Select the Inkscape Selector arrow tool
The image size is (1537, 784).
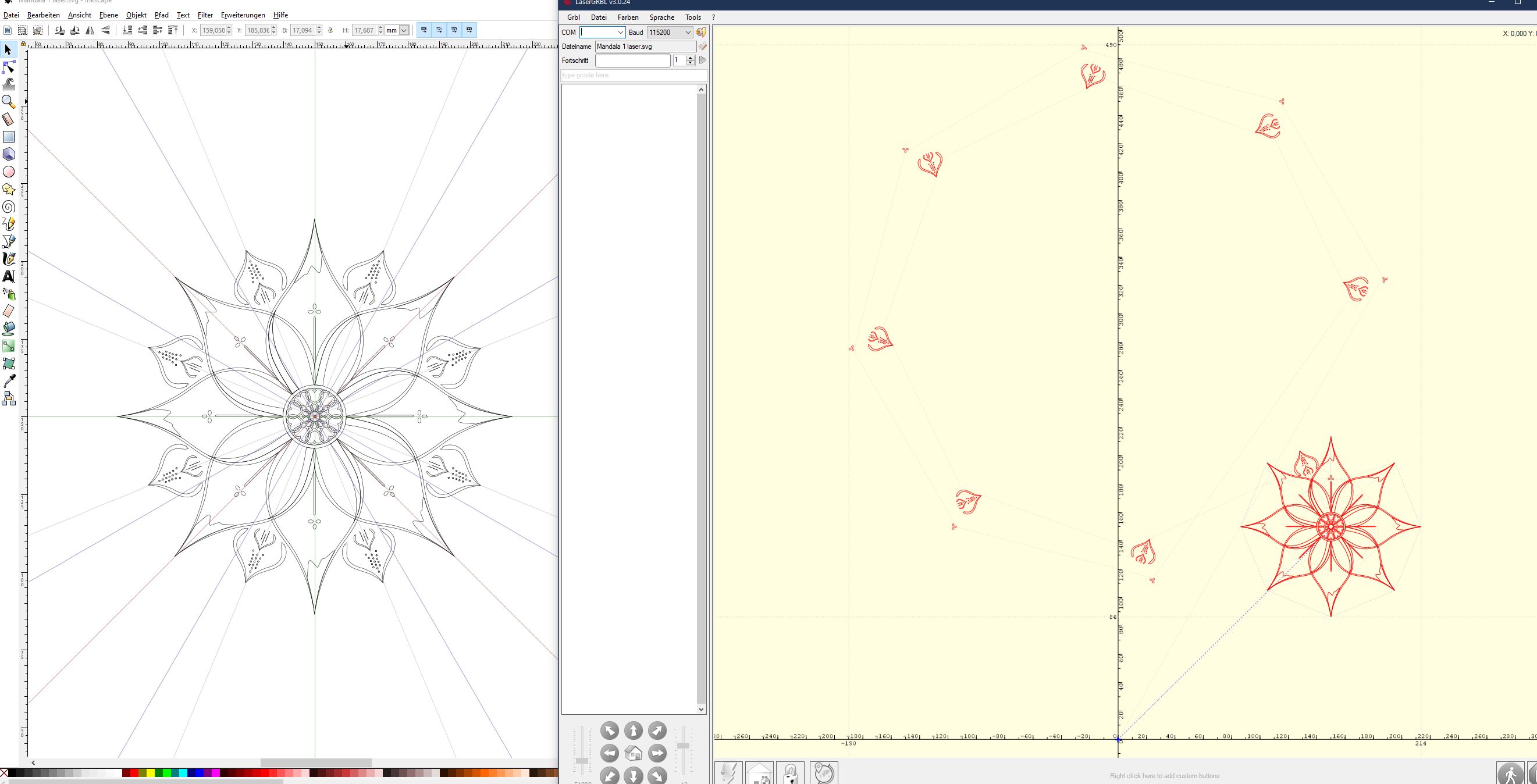tap(8, 49)
